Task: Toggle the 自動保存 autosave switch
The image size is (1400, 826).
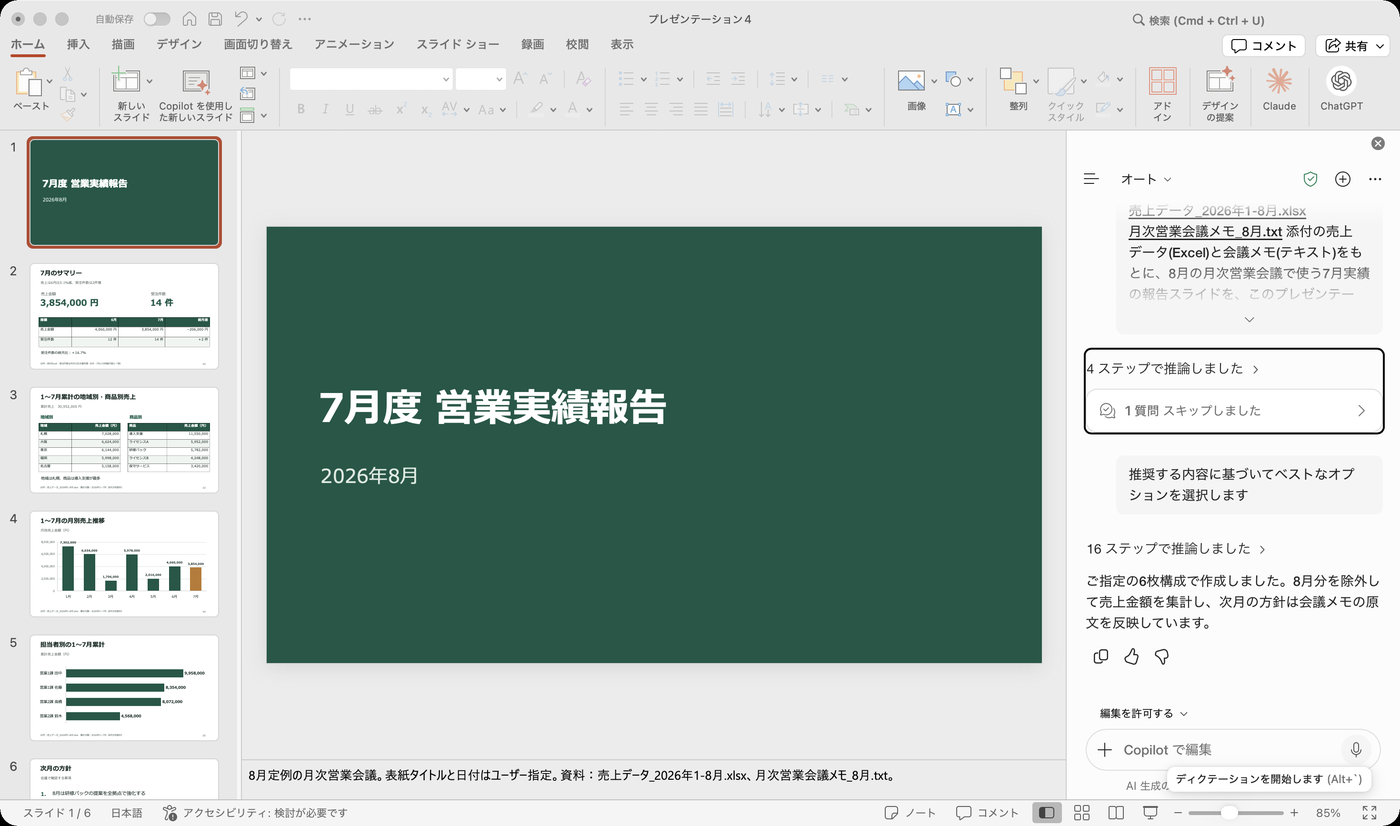Action: [157, 19]
